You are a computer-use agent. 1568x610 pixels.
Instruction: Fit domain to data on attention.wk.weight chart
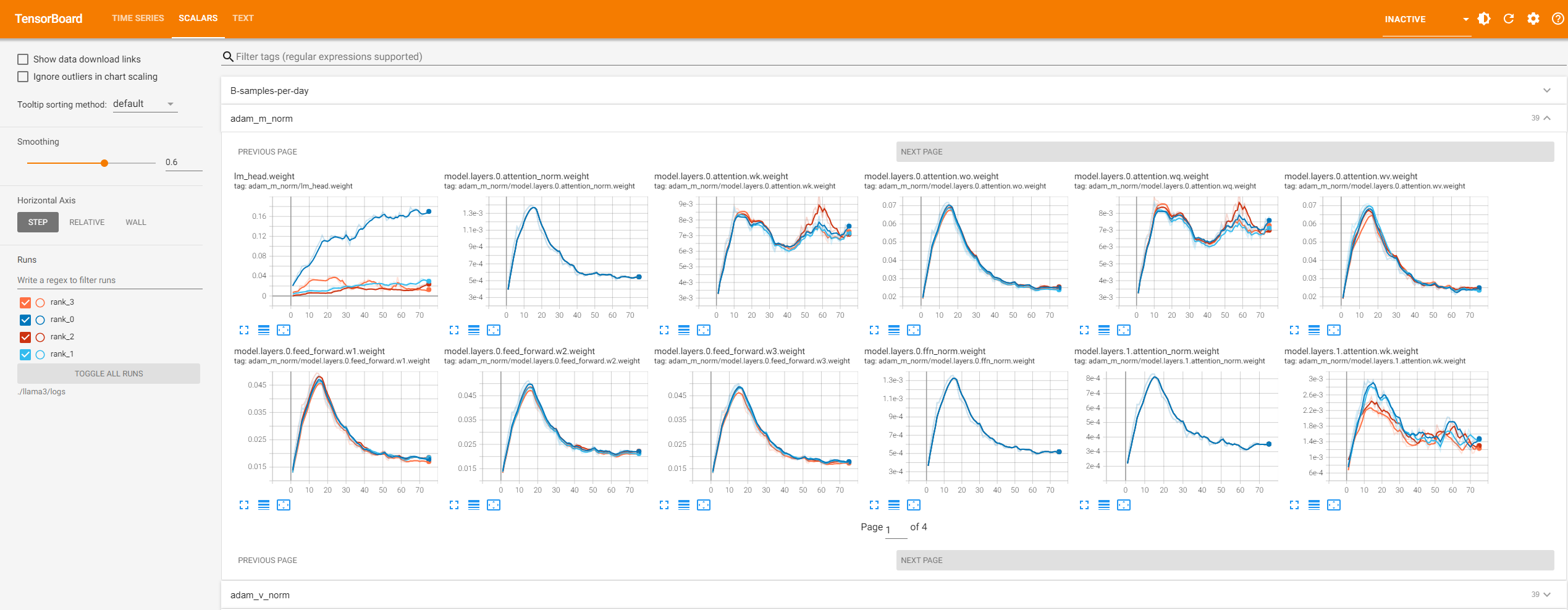(704, 330)
